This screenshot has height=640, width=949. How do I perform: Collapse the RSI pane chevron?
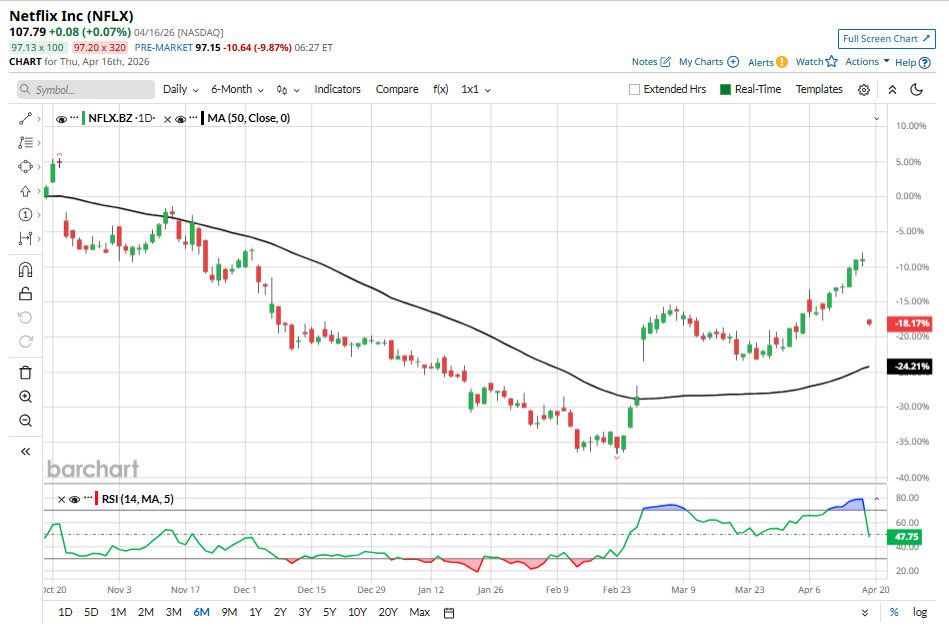(876, 499)
